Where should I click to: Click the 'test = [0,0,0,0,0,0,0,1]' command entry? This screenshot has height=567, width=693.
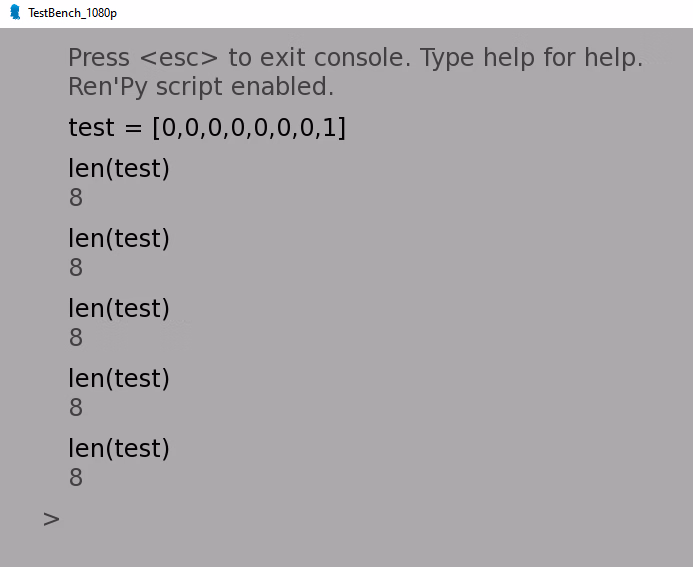(207, 127)
